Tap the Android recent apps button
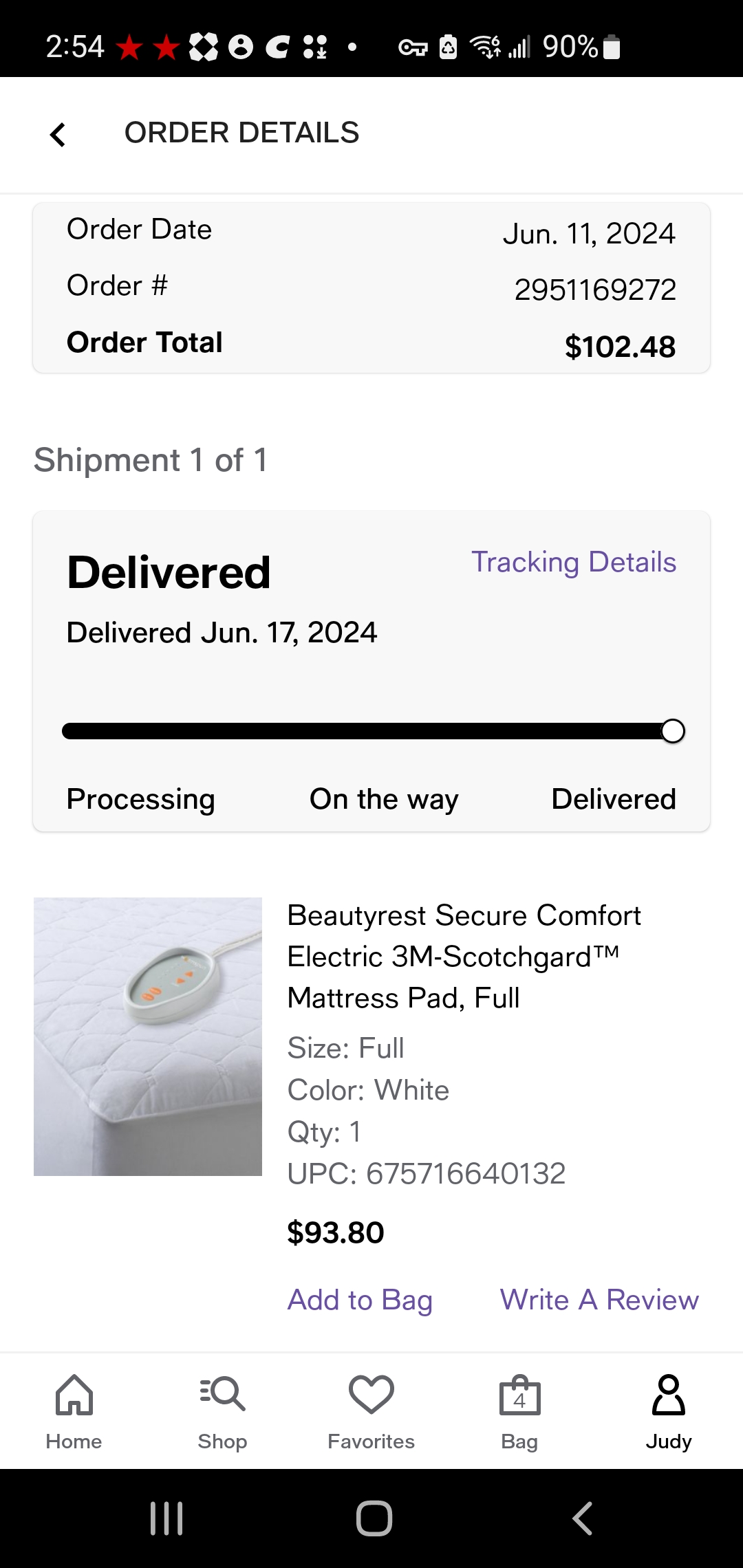The width and height of the screenshot is (743, 1568). tap(166, 1518)
